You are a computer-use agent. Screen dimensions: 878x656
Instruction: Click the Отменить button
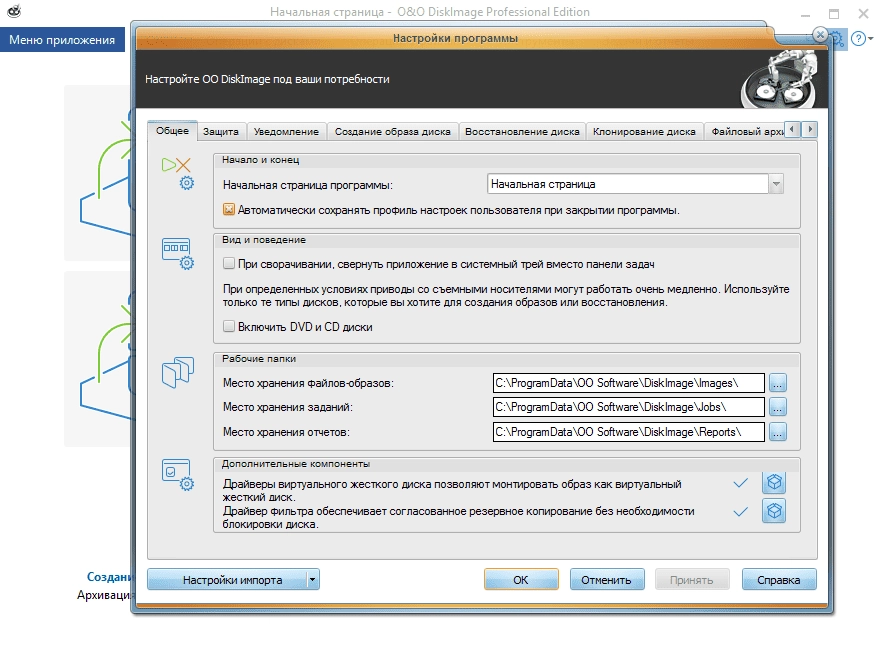606,579
